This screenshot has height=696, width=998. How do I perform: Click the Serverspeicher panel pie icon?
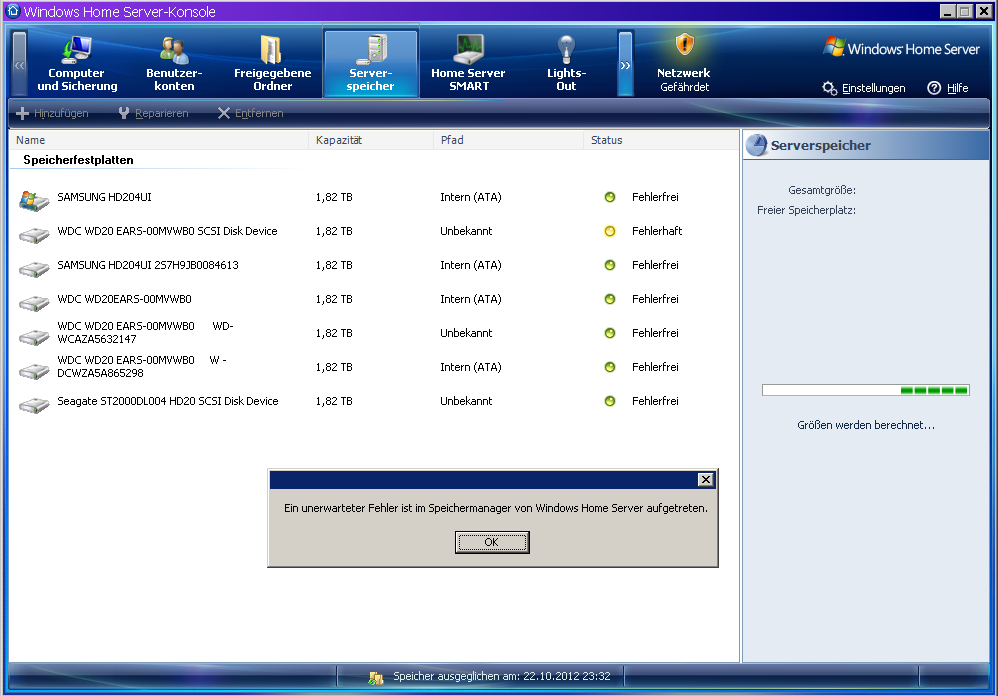(x=757, y=145)
